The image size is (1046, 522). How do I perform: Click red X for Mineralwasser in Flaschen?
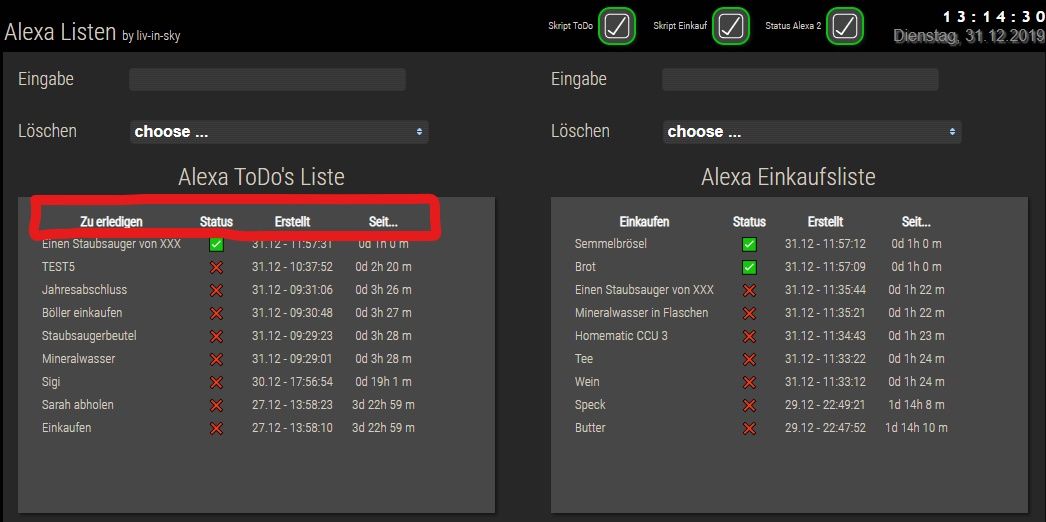coord(749,313)
